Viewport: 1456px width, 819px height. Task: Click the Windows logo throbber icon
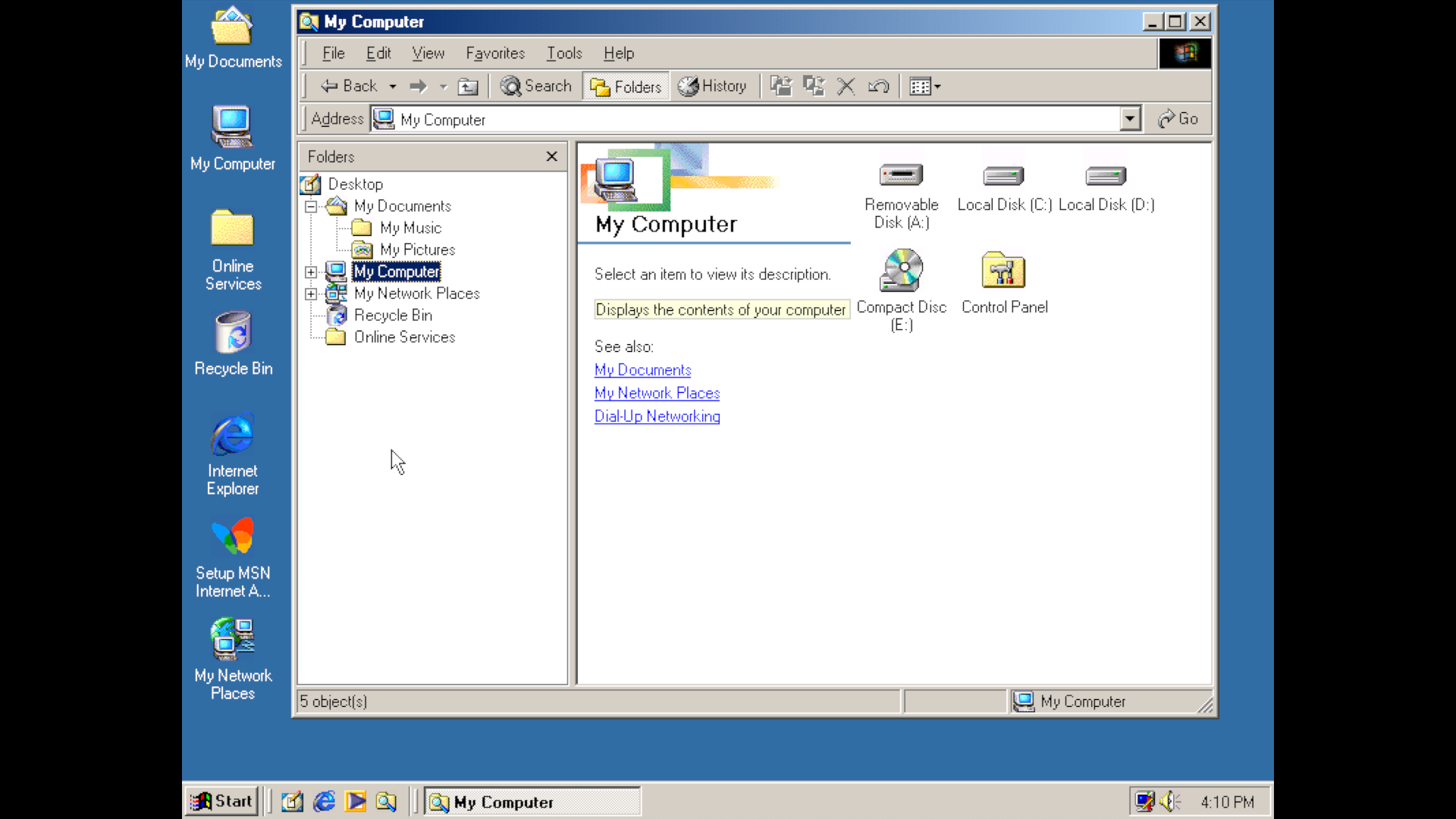(1185, 53)
